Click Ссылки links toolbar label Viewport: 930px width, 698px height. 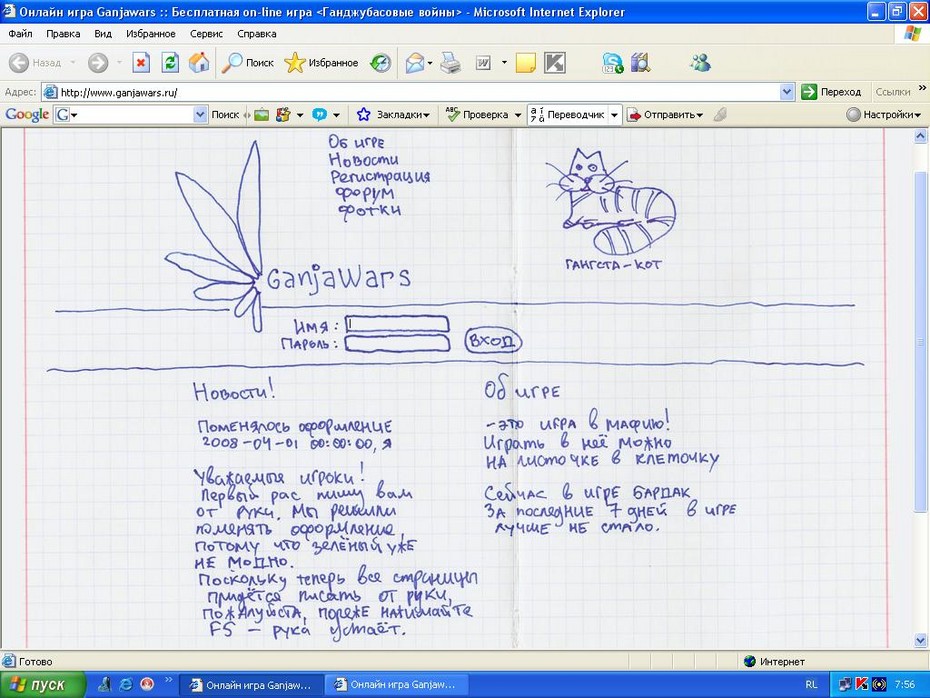coord(893,92)
